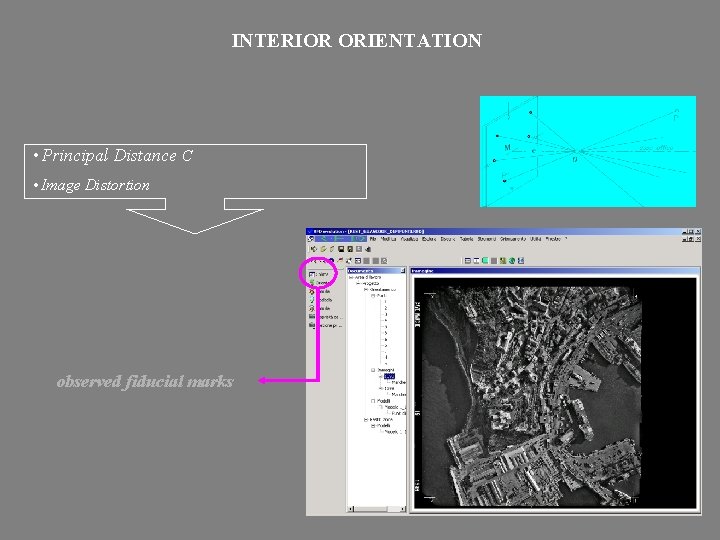Viewport: 720px width, 540px height.
Task: Select the highlighted image item in the tree
Action: [x=389, y=377]
